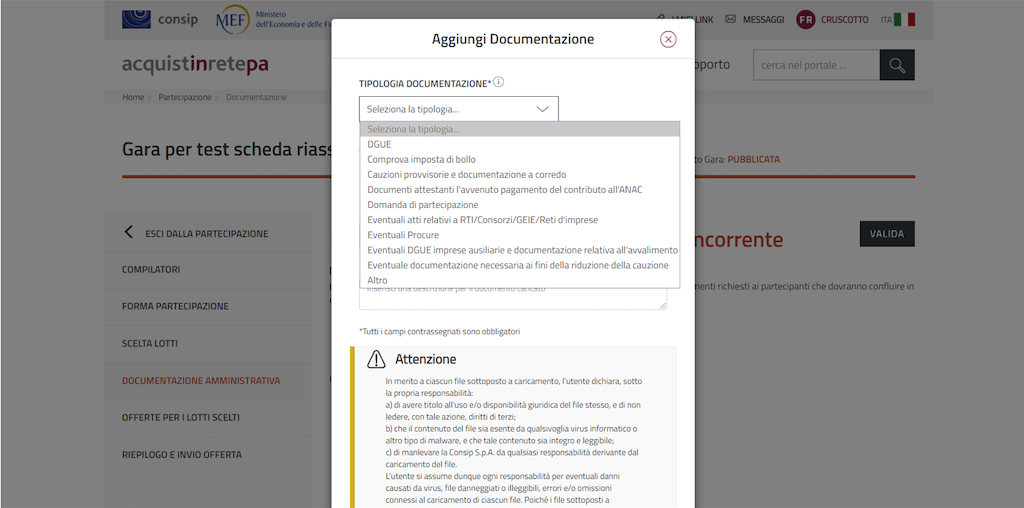Choose Comprova imposta di bollo option

(x=421, y=159)
